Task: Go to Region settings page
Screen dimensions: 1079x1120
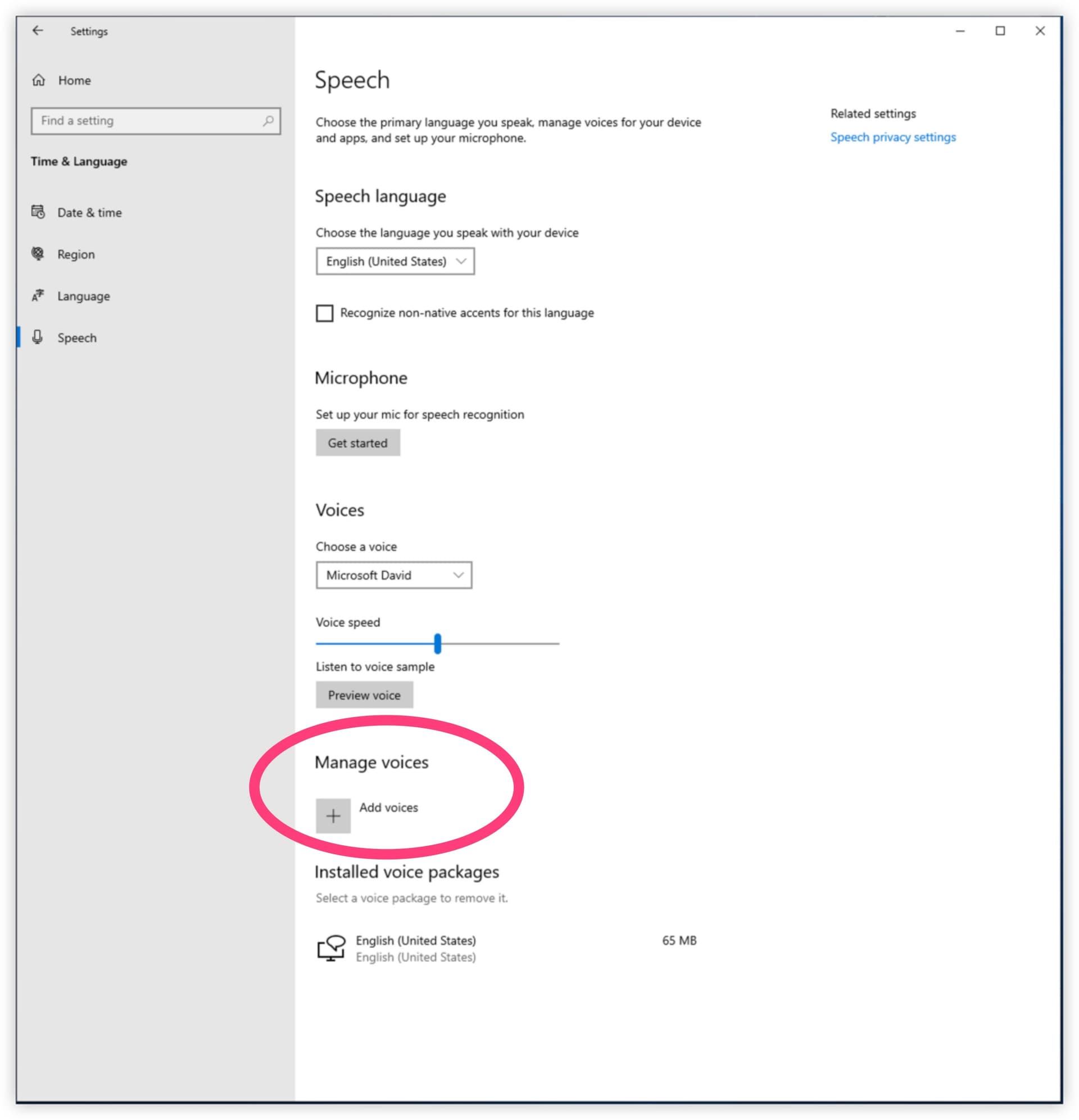Action: tap(76, 254)
